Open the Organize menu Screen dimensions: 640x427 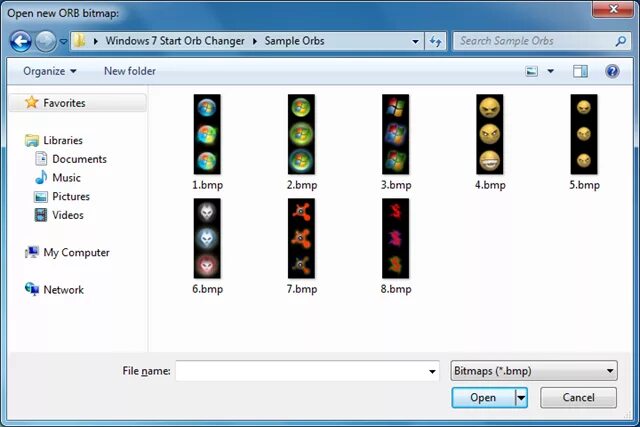coord(49,71)
